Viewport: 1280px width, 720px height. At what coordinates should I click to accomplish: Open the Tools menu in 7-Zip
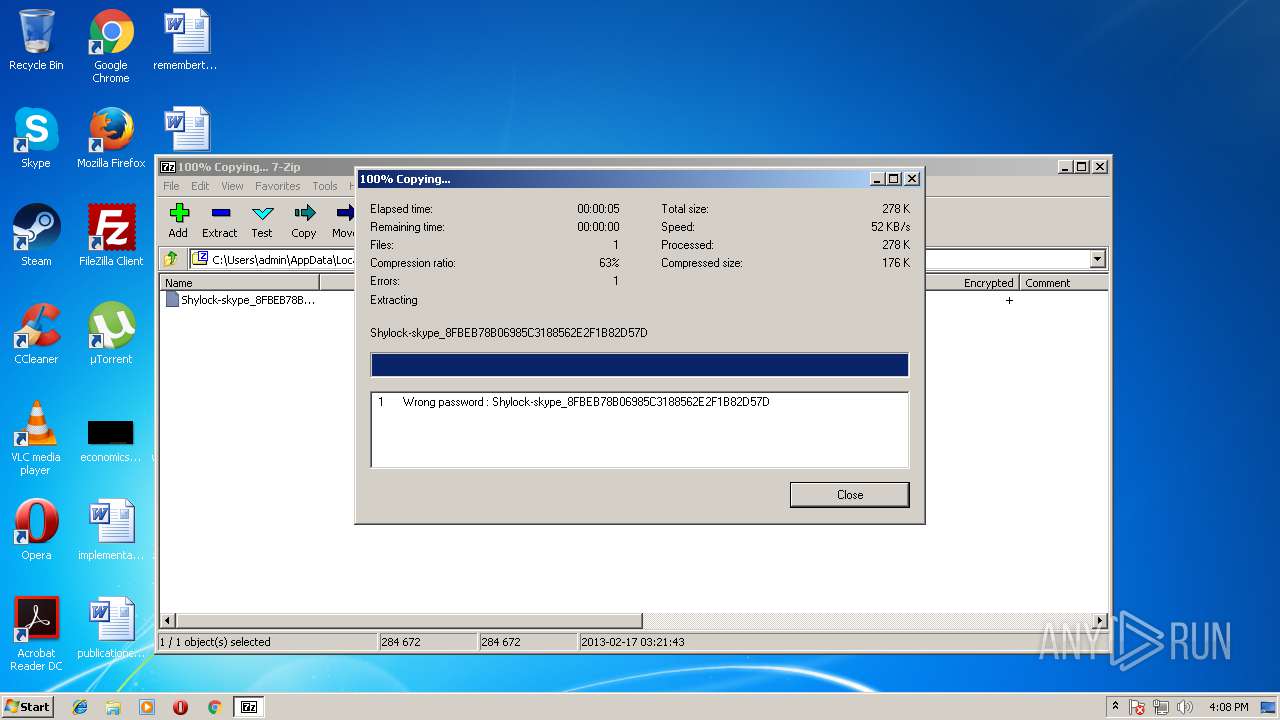coord(325,186)
